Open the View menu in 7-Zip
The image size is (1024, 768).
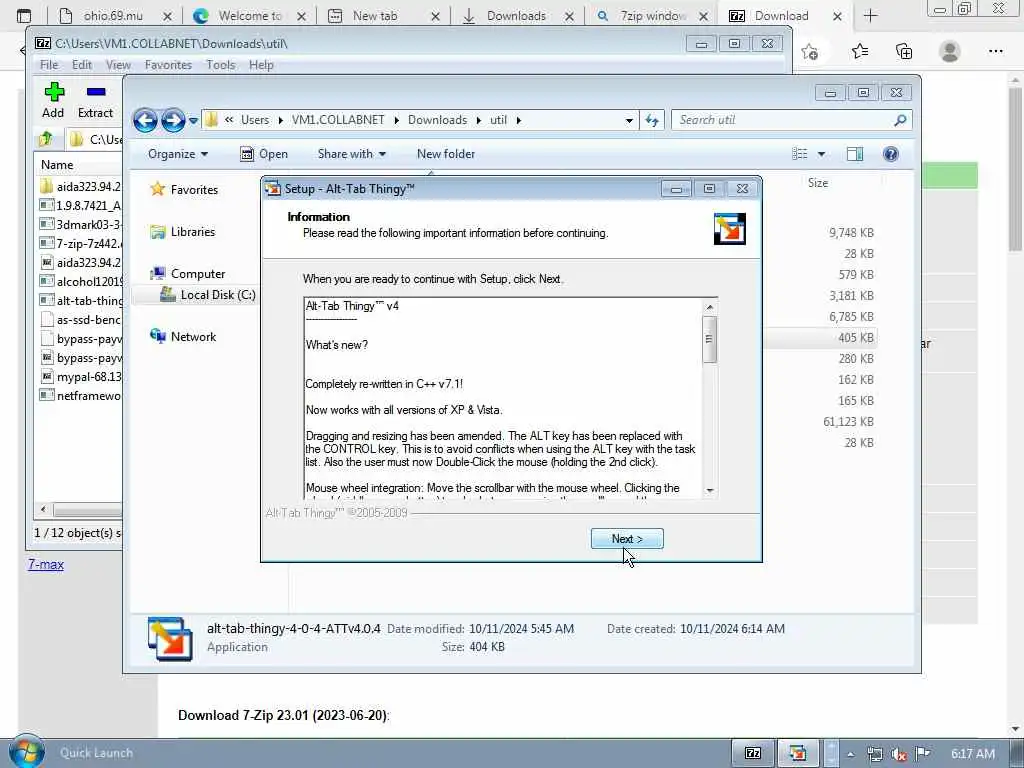point(118,65)
